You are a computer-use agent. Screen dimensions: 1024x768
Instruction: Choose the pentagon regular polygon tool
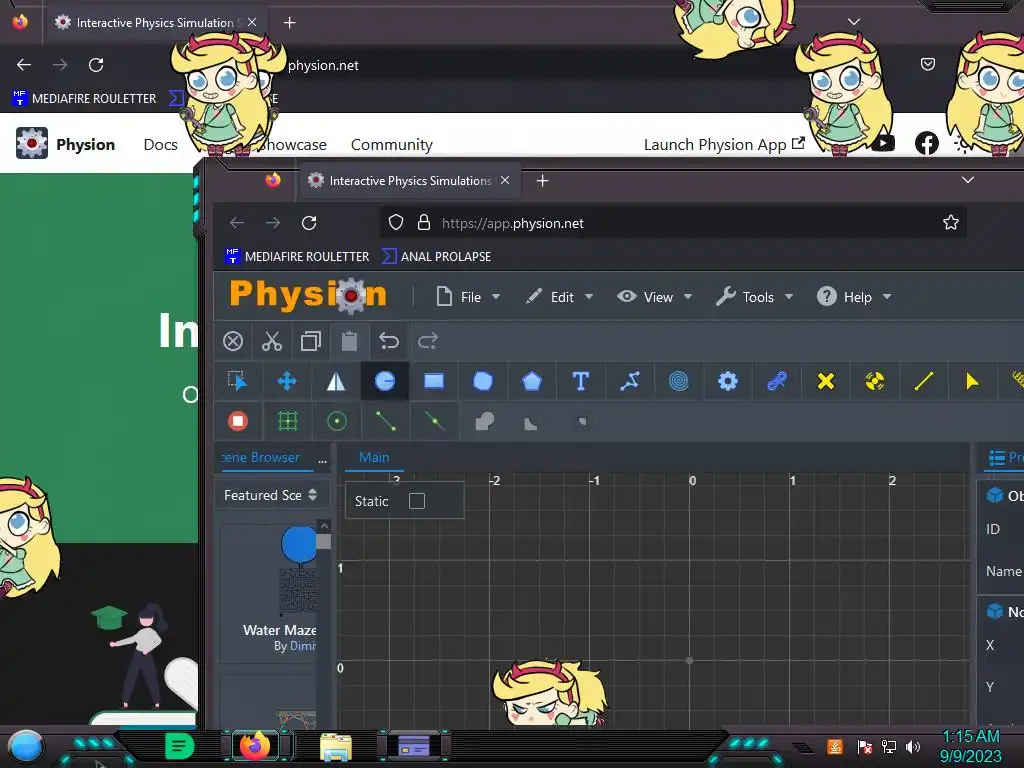click(x=532, y=381)
